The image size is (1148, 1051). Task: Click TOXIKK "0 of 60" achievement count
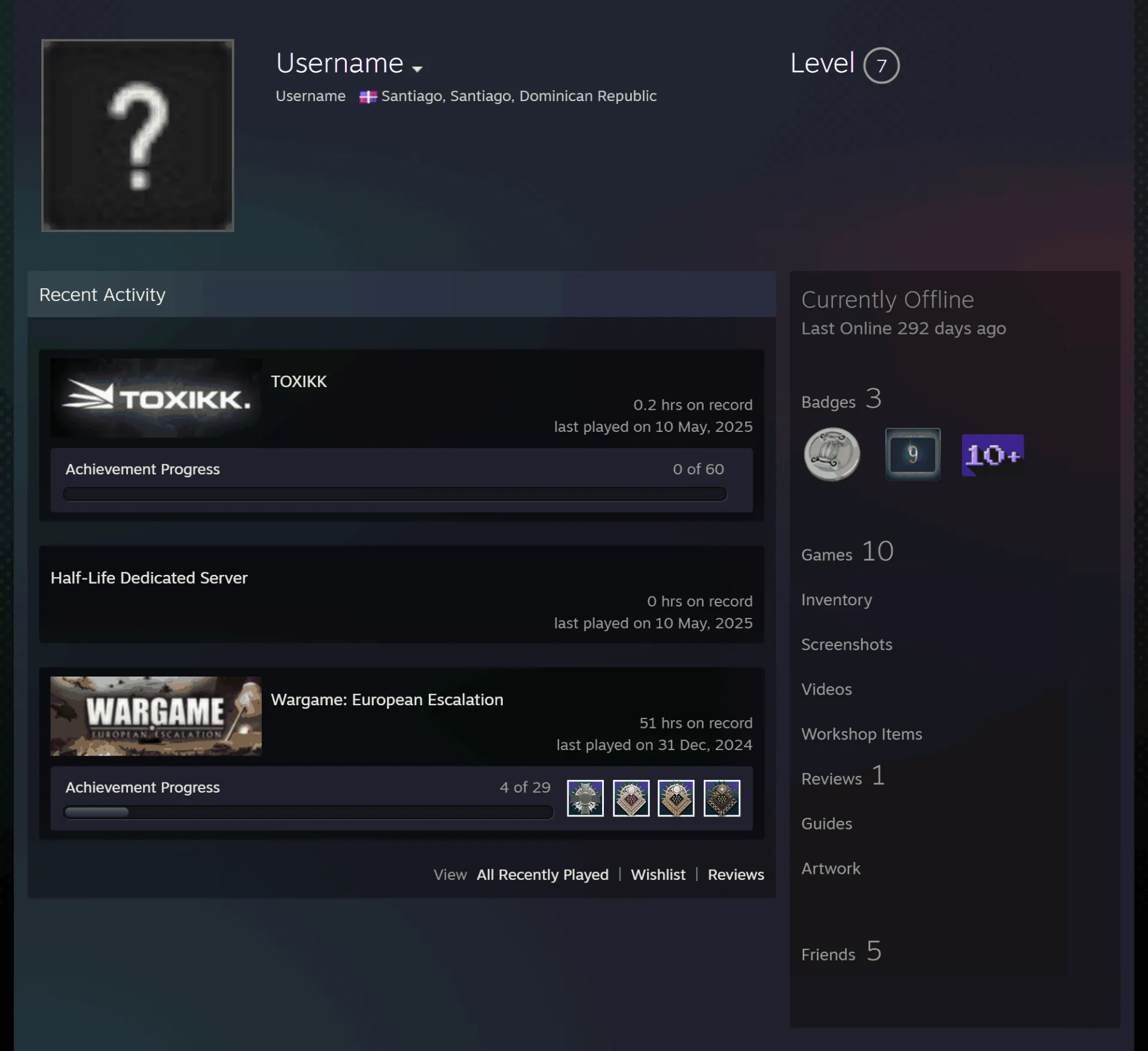[698, 469]
